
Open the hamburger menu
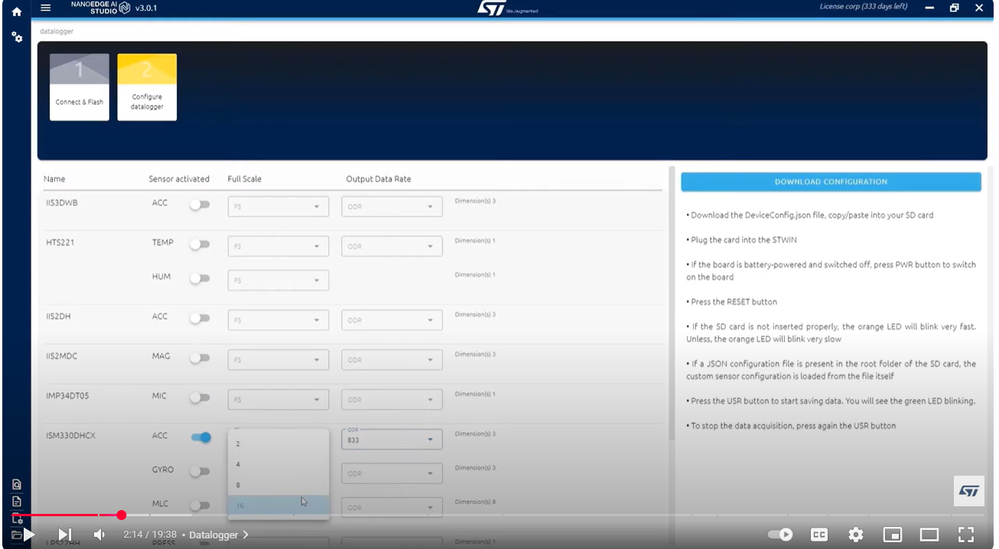[x=45, y=8]
